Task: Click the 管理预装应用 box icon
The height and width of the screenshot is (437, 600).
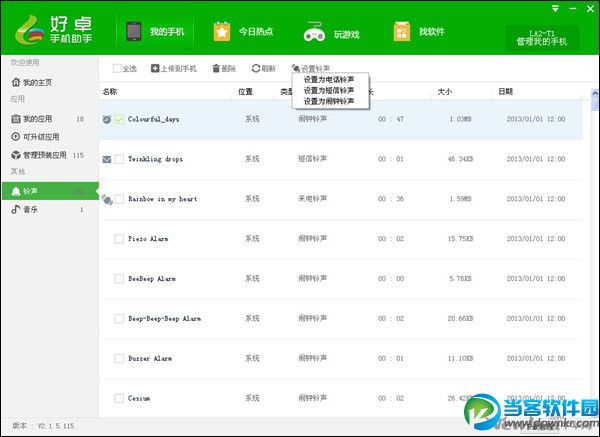Action: 16,155
